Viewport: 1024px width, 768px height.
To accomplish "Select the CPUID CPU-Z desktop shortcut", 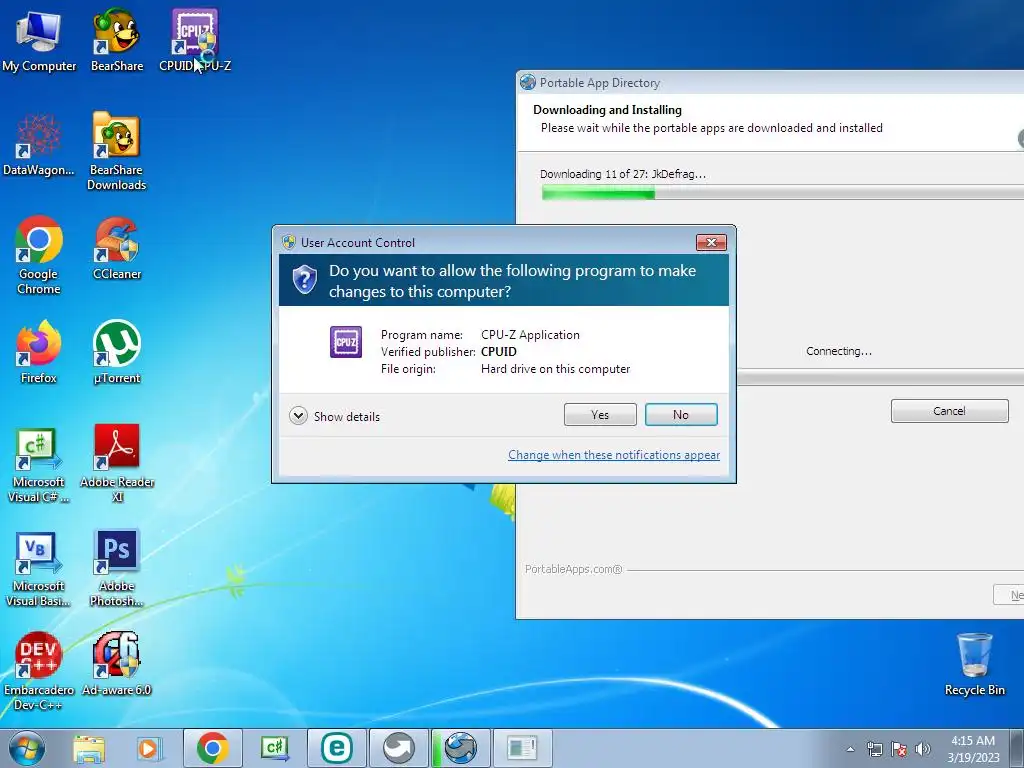I will click(x=195, y=41).
